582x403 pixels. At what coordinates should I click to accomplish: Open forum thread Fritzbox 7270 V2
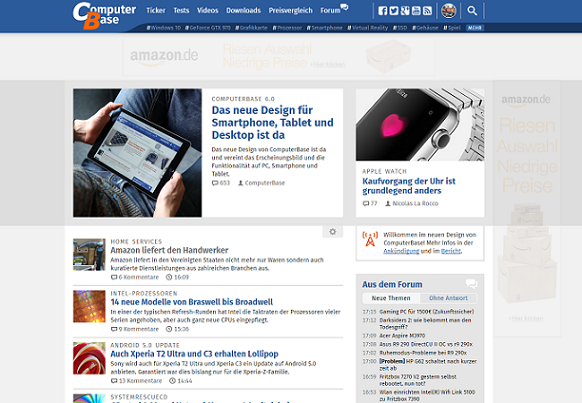tap(418, 380)
